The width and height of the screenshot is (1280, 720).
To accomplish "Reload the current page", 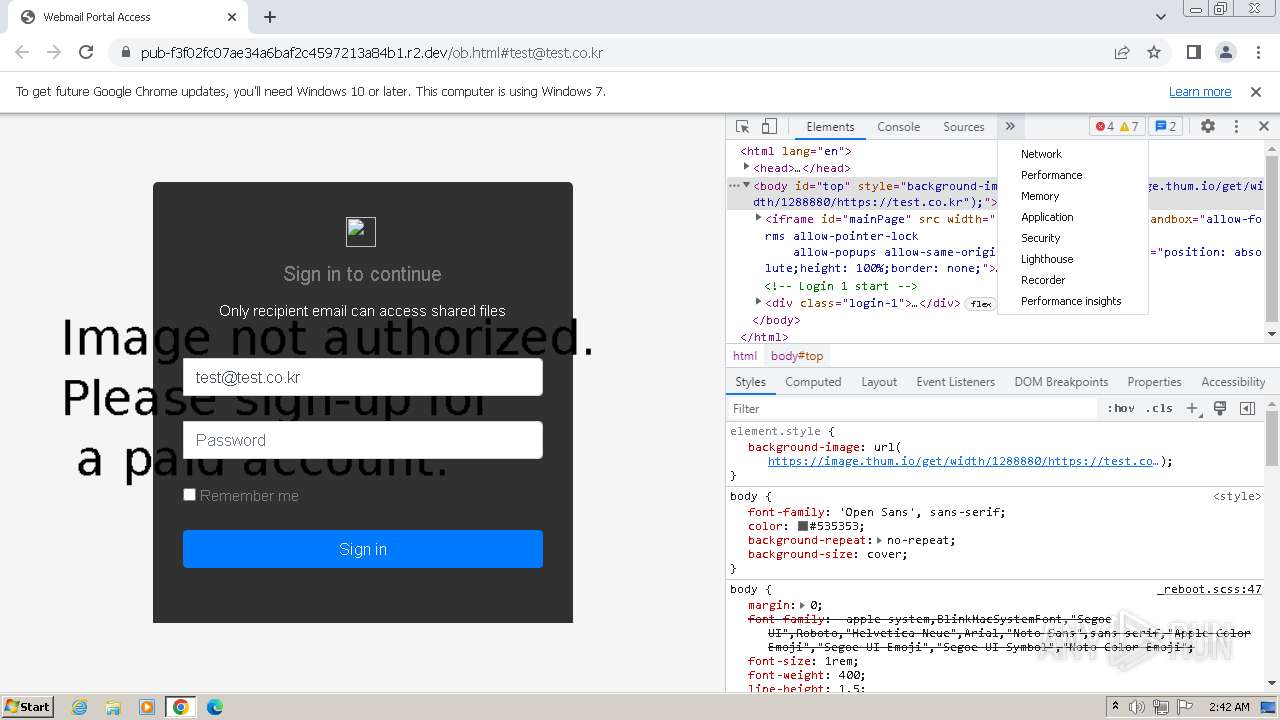I will coord(86,52).
